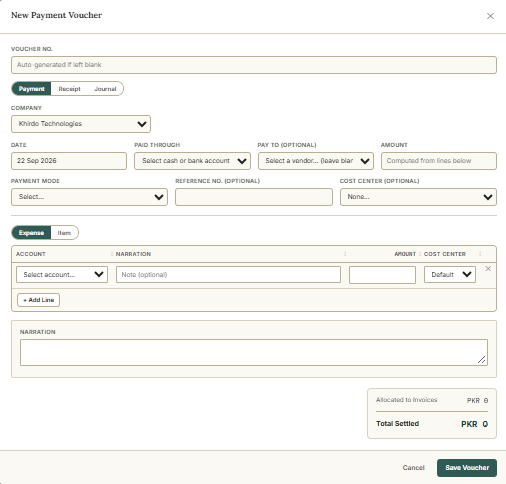
Task: Add a new line with Add Line
Action: pyautogui.click(x=38, y=300)
